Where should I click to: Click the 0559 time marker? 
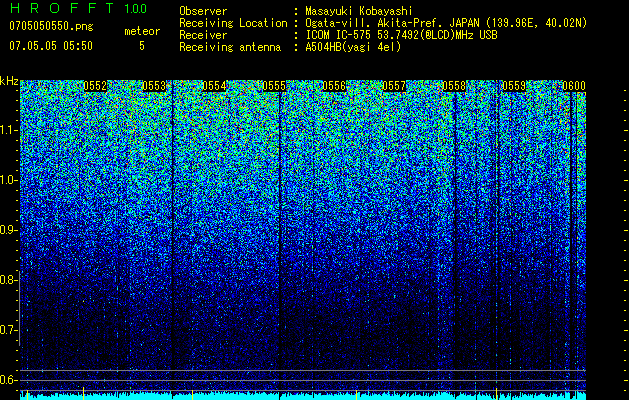point(514,86)
